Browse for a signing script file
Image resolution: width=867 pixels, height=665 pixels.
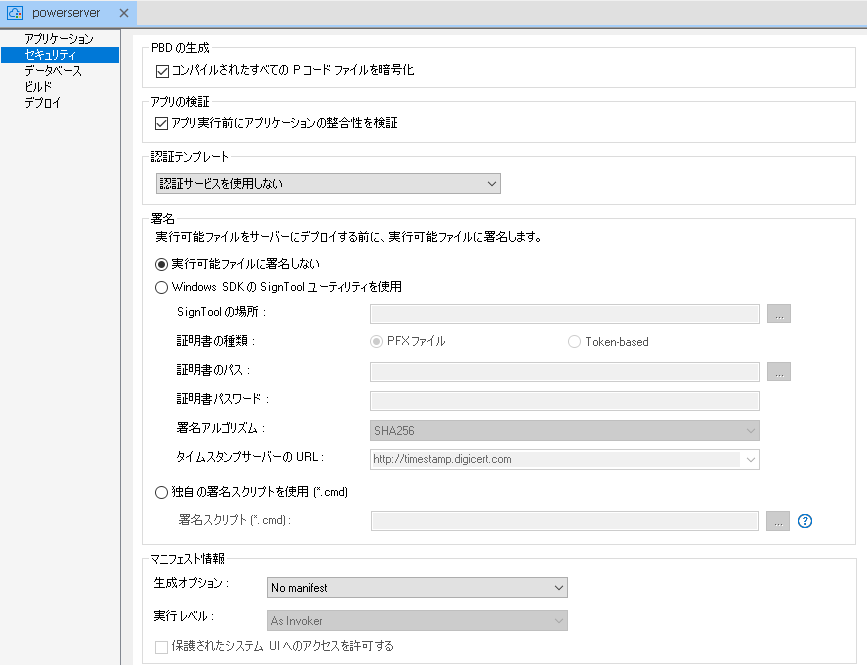tap(778, 520)
